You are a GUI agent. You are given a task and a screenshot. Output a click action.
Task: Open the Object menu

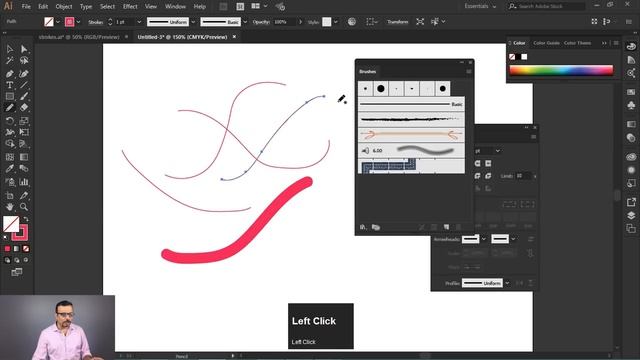click(64, 7)
